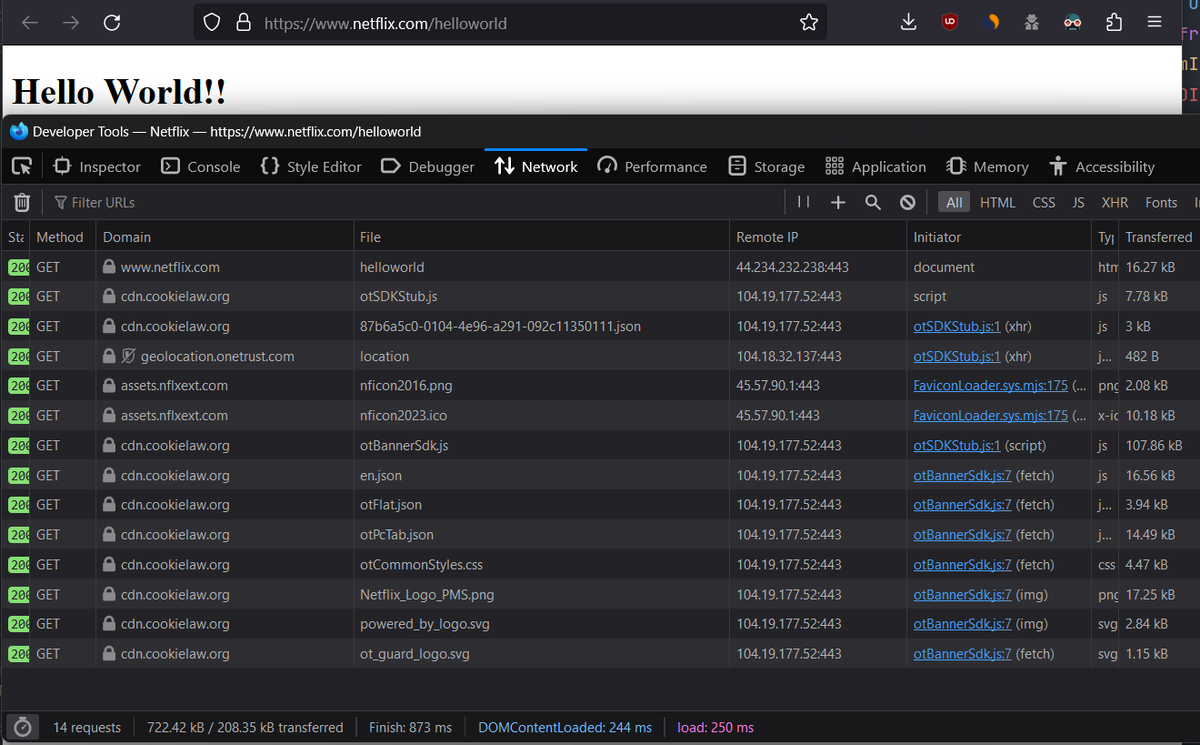Click the tracking shield icon beside geolocation.onetrust.com

click(x=128, y=356)
